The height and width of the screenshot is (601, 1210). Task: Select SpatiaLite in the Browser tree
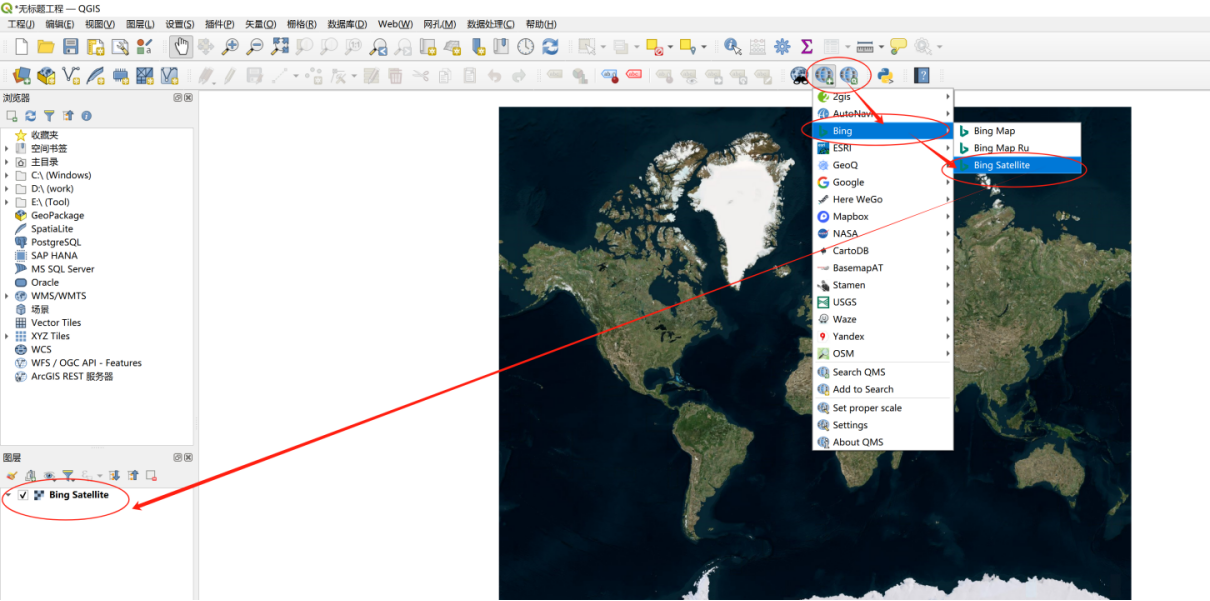[x=52, y=229]
